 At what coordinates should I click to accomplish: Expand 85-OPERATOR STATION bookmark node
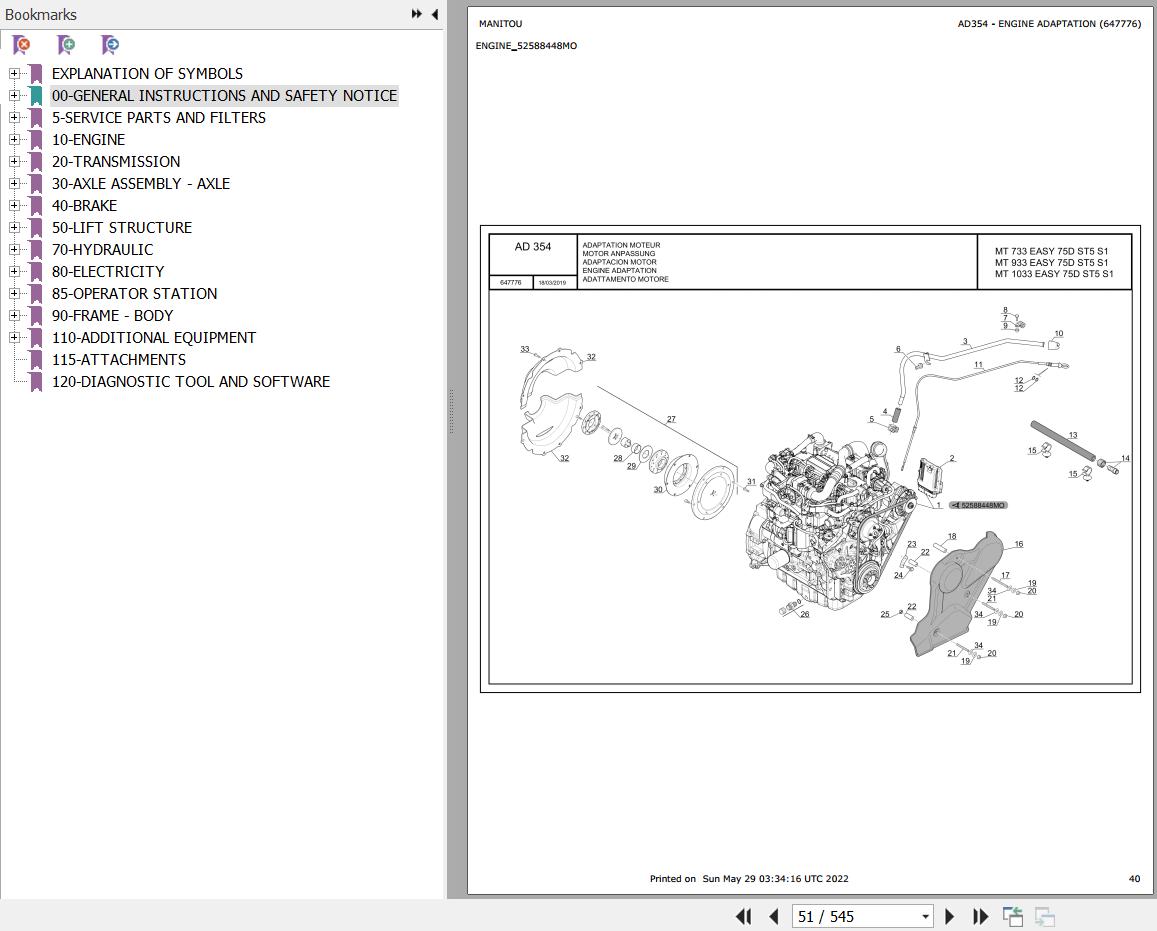(14, 293)
